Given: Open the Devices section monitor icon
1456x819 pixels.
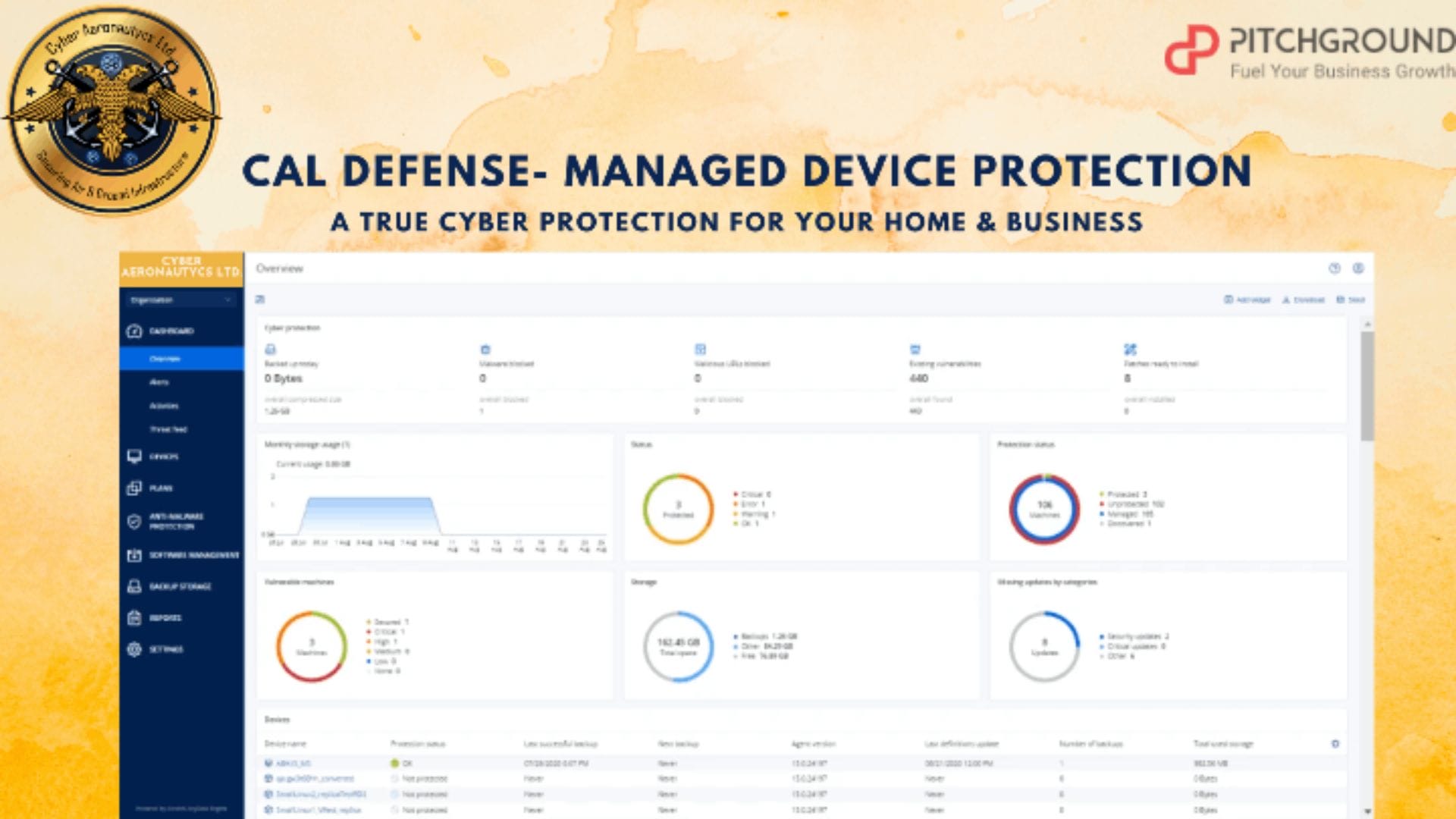Looking at the screenshot, I should (134, 457).
